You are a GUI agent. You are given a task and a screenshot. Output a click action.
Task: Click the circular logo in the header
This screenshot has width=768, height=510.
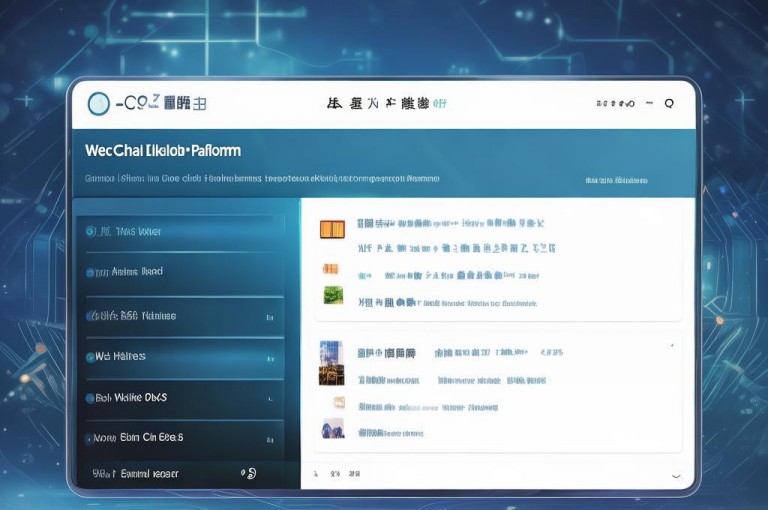(x=98, y=104)
